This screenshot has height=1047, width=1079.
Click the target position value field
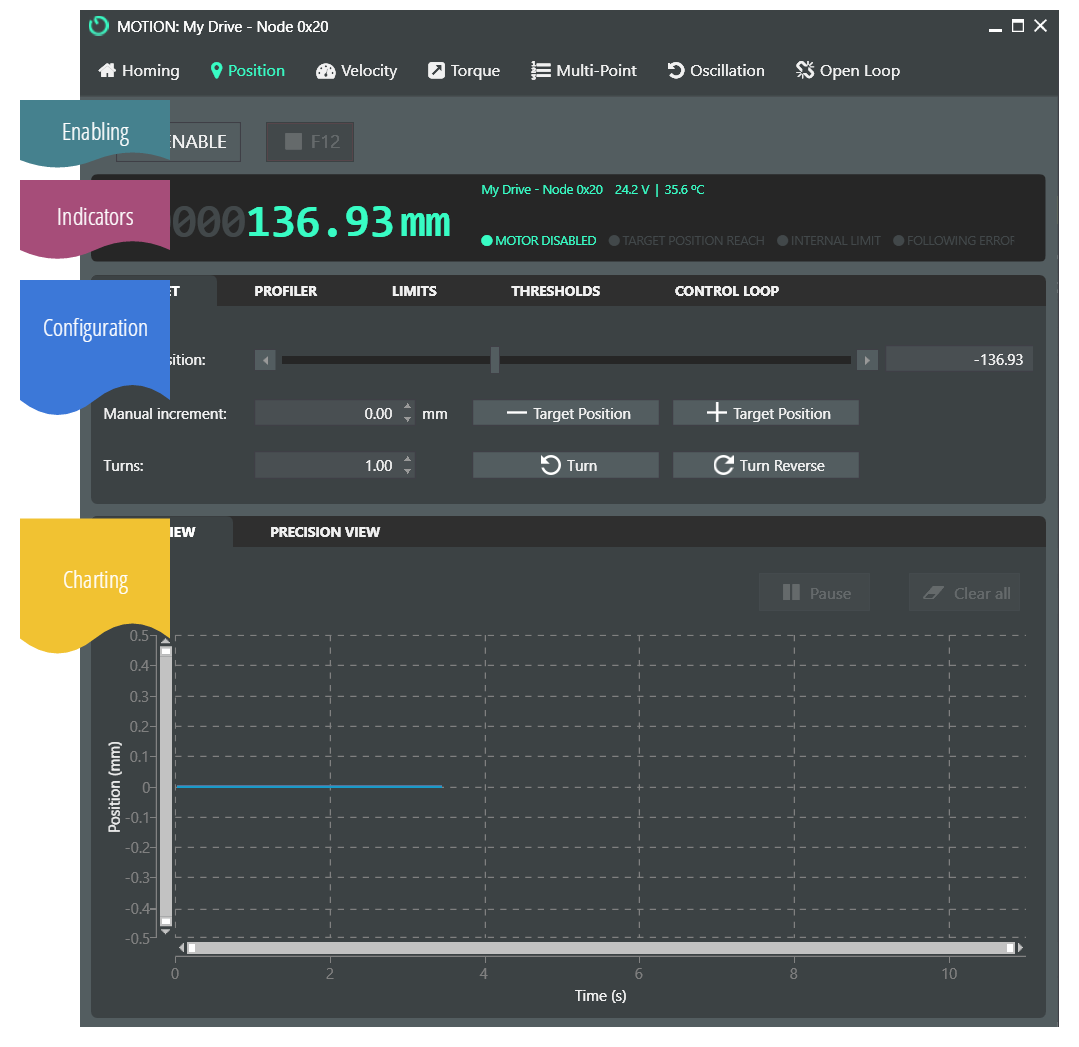(959, 360)
